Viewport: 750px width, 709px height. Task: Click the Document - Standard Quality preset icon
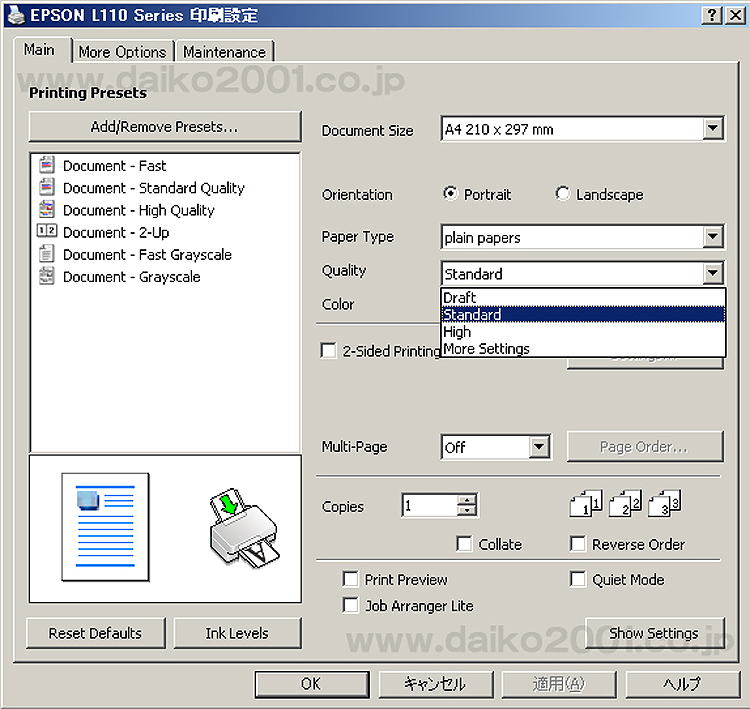point(46,187)
